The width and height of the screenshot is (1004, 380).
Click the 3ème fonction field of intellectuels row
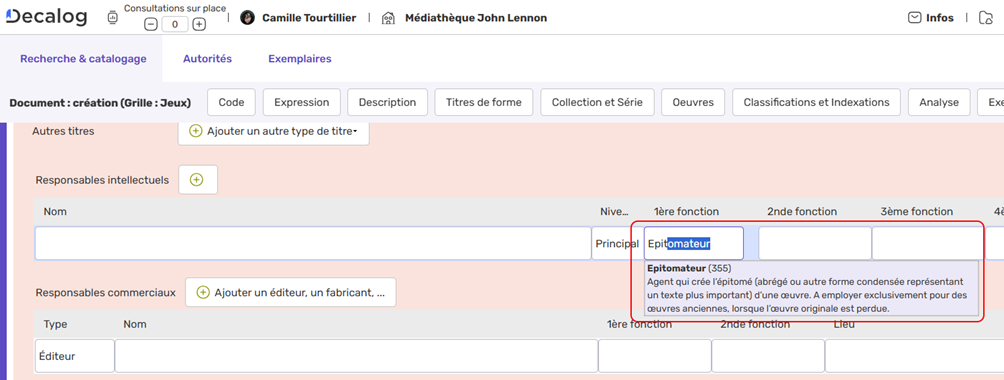click(928, 244)
